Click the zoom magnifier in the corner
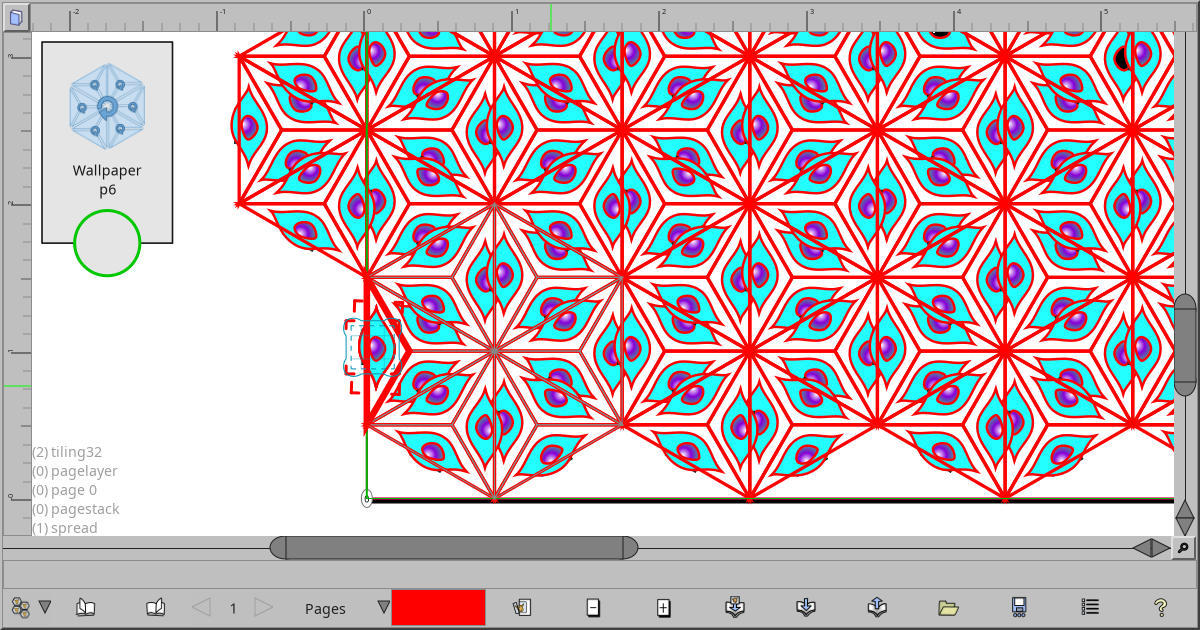Viewport: 1200px width, 630px height. point(1184,548)
